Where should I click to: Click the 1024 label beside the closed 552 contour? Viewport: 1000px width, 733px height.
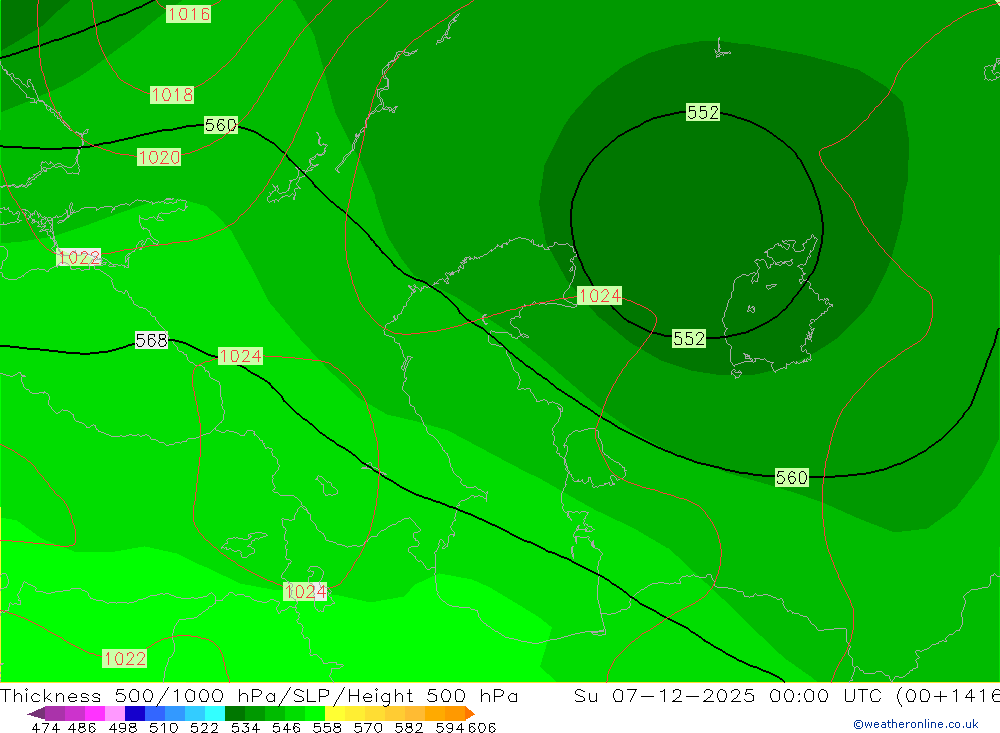[x=599, y=295]
